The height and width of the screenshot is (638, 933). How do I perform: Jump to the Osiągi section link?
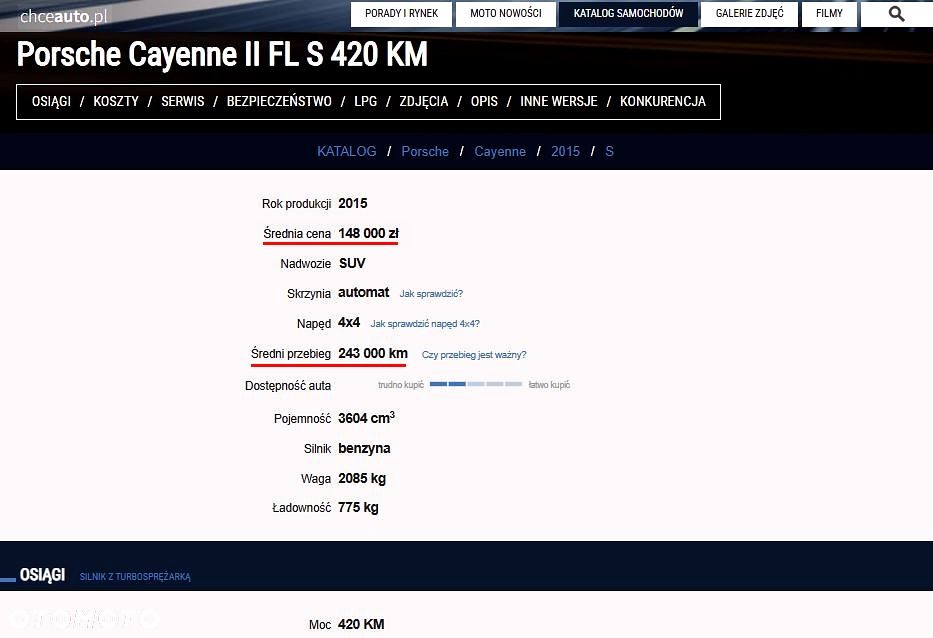pos(51,102)
